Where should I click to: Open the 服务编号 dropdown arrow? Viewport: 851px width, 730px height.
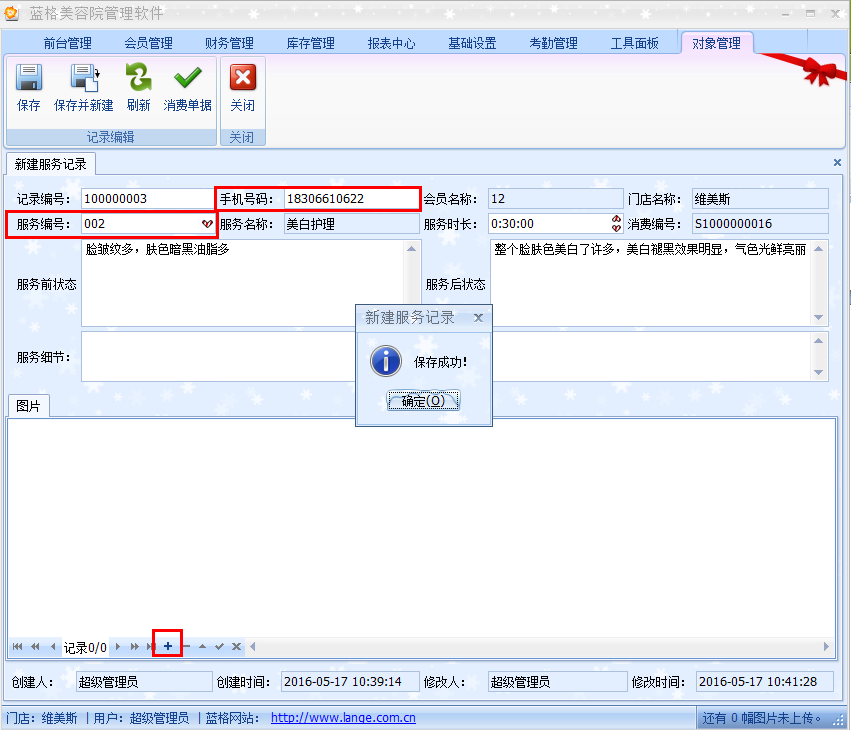(207, 224)
